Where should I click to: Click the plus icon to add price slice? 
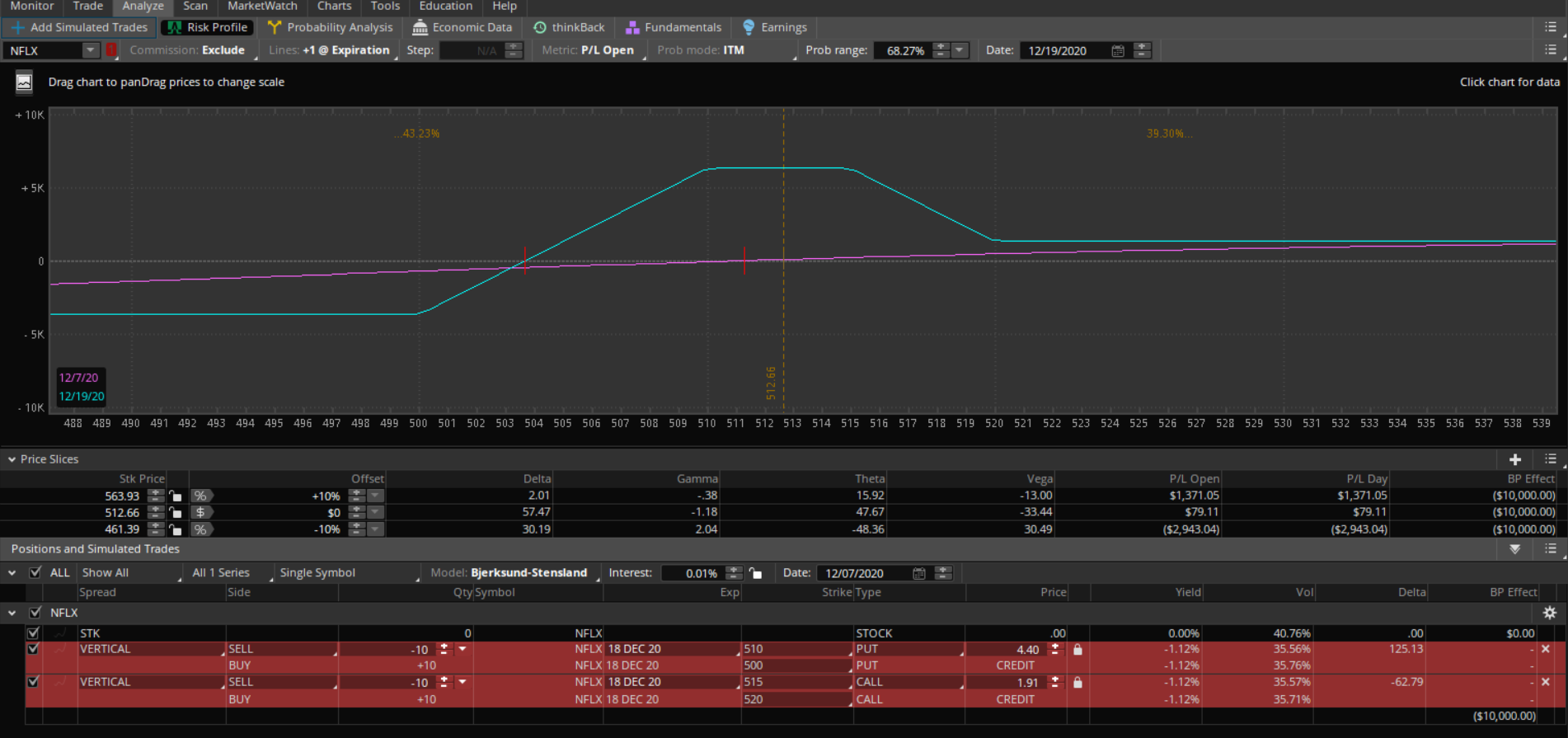point(1514,459)
